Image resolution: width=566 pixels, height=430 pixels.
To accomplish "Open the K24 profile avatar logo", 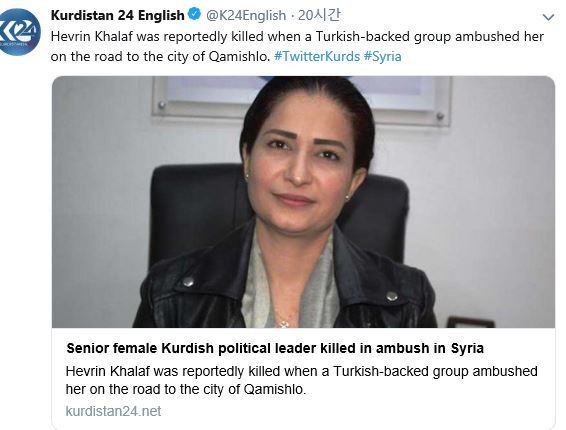I will pyautogui.click(x=19, y=32).
